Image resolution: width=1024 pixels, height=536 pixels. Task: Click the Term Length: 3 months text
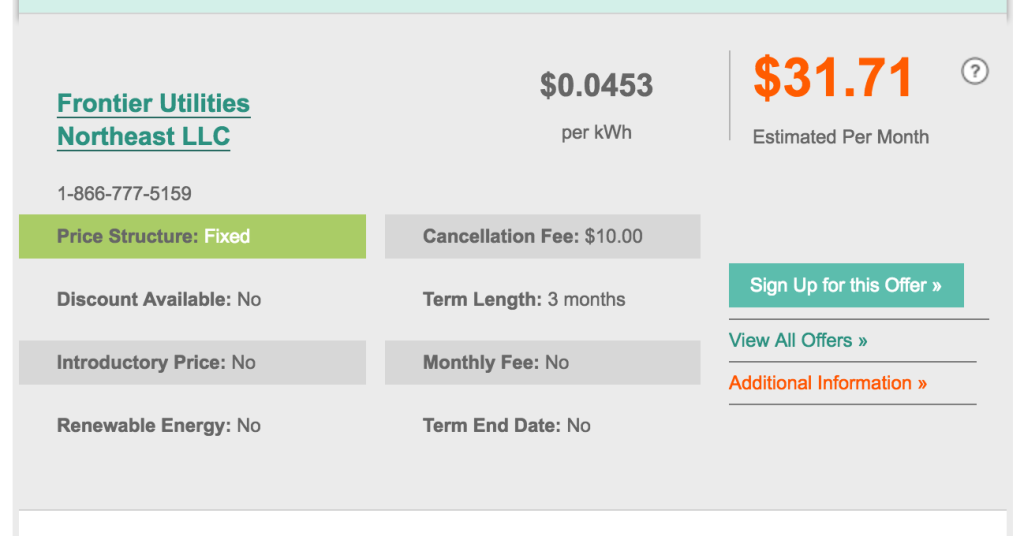click(x=524, y=300)
